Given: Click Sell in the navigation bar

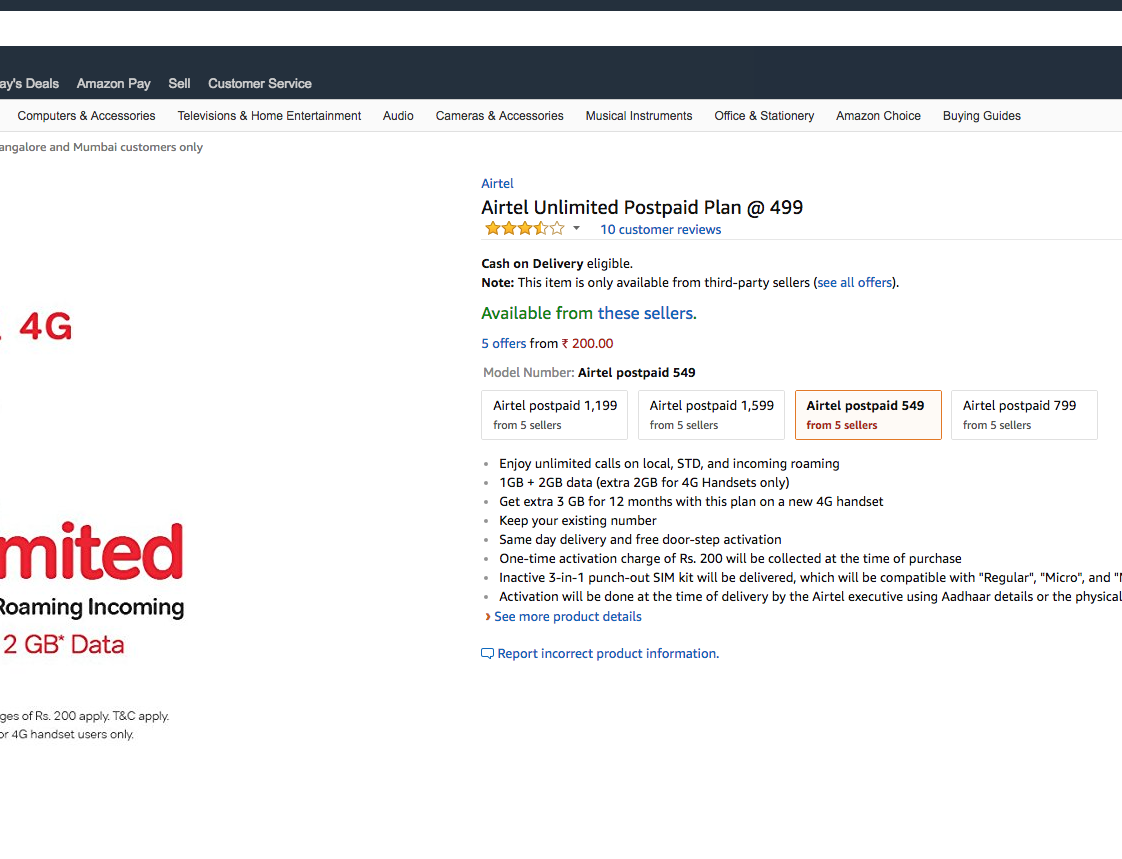Looking at the screenshot, I should 179,84.
